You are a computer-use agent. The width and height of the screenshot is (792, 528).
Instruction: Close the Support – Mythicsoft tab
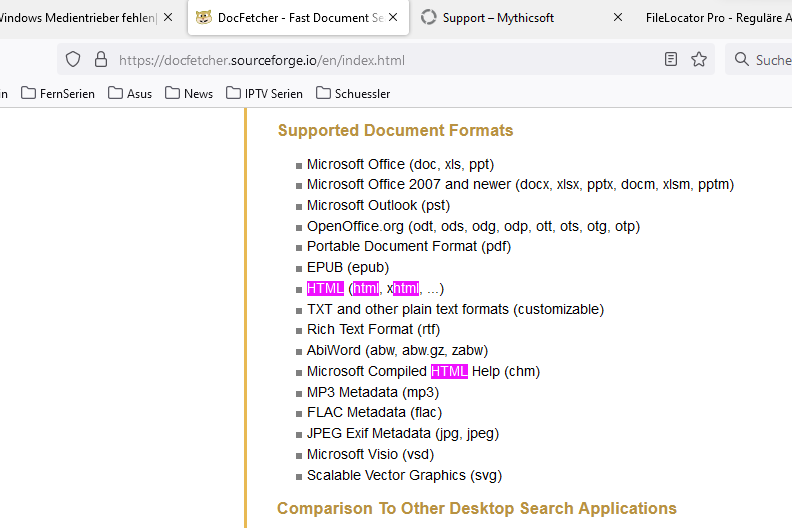coord(618,18)
